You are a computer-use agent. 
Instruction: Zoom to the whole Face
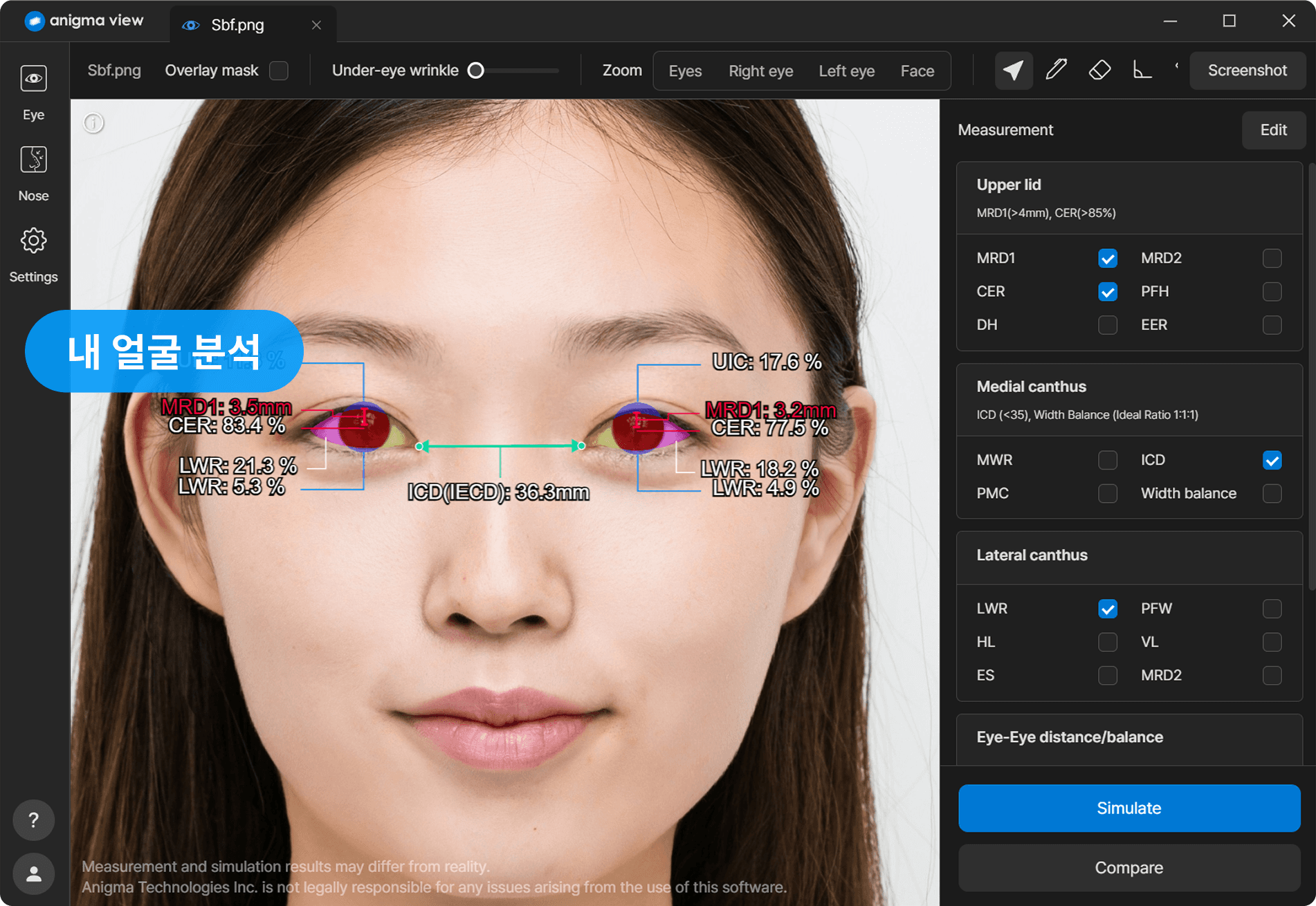coord(917,71)
